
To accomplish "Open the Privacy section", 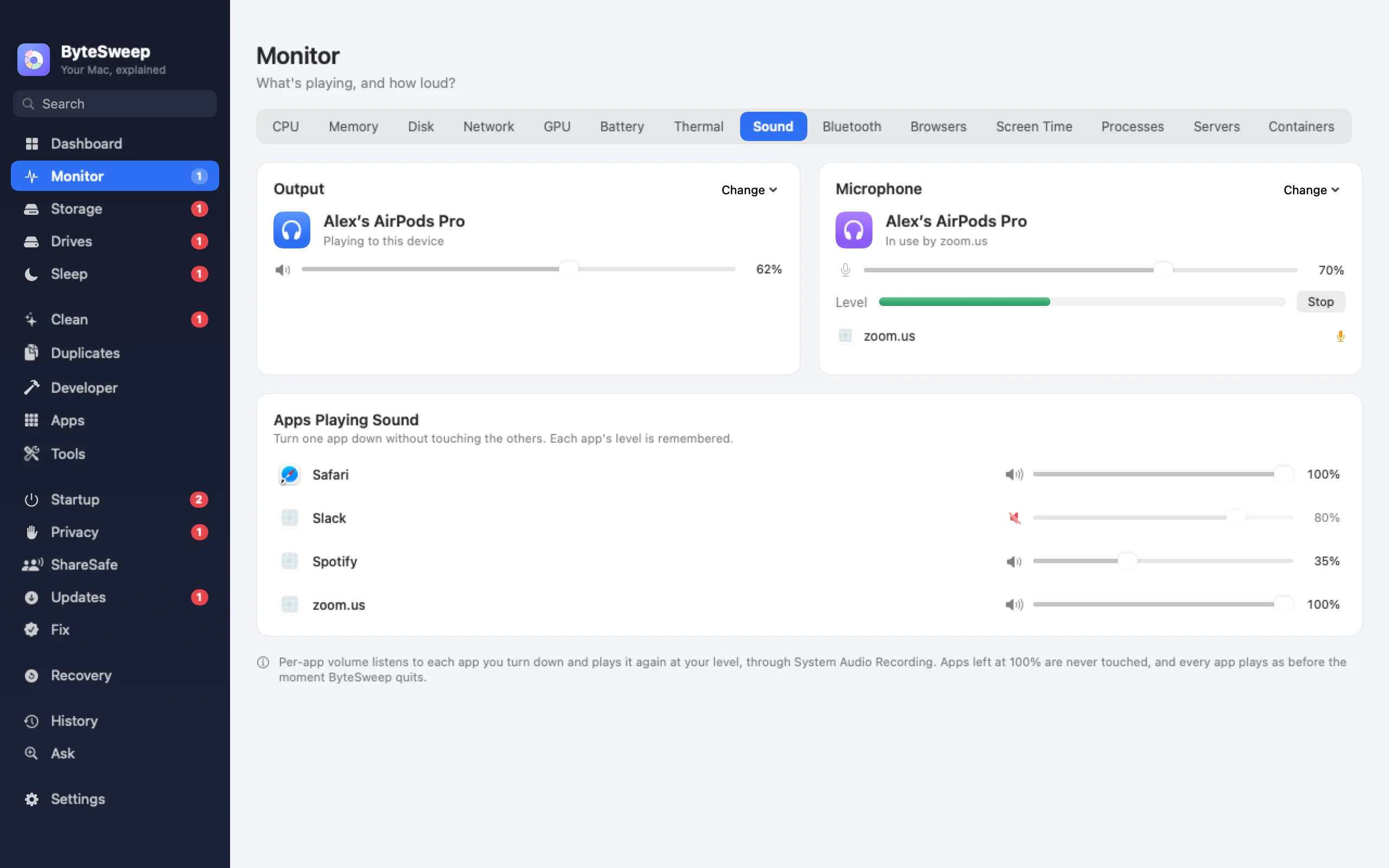I will [x=115, y=532].
